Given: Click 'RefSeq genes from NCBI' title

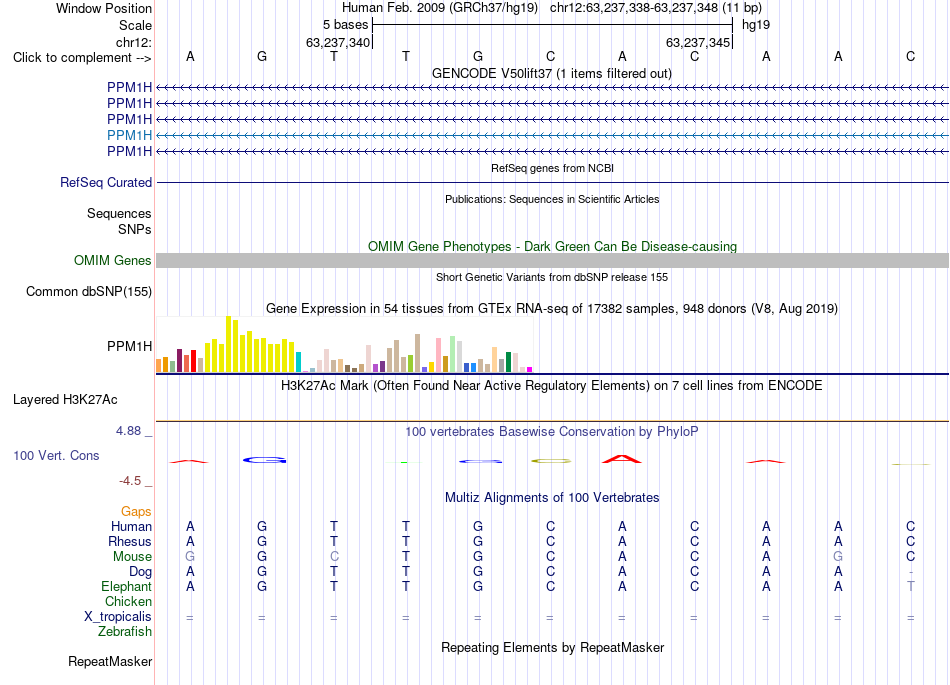Looking at the screenshot, I should (552, 168).
